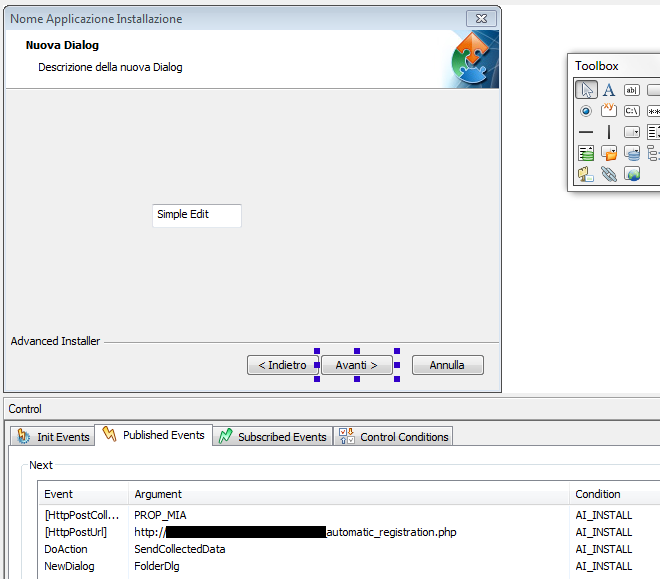Choose the hyperlink chain control tool
This screenshot has width=660, height=579.
tap(609, 174)
